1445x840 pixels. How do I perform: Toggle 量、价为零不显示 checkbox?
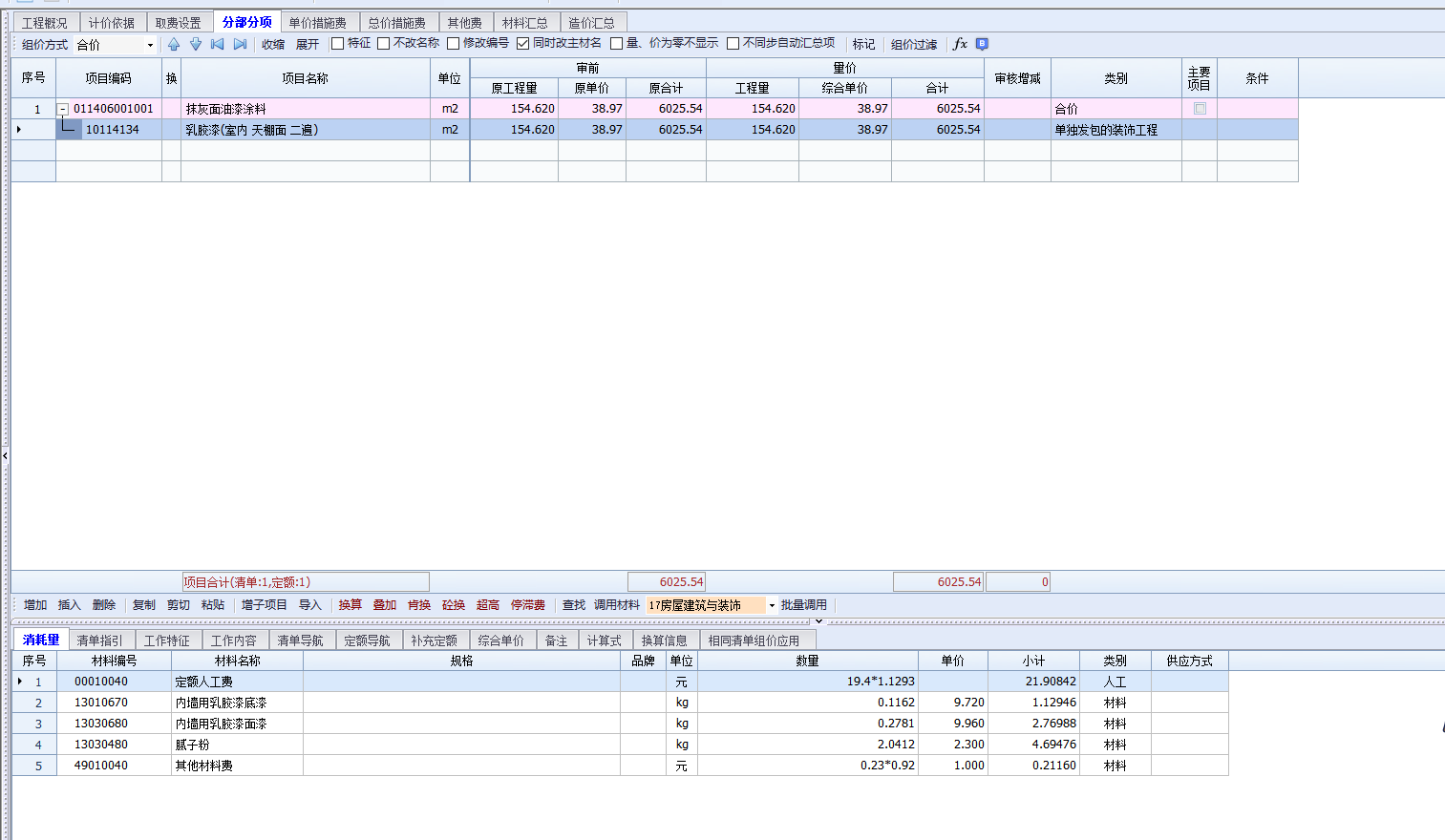tap(616, 44)
